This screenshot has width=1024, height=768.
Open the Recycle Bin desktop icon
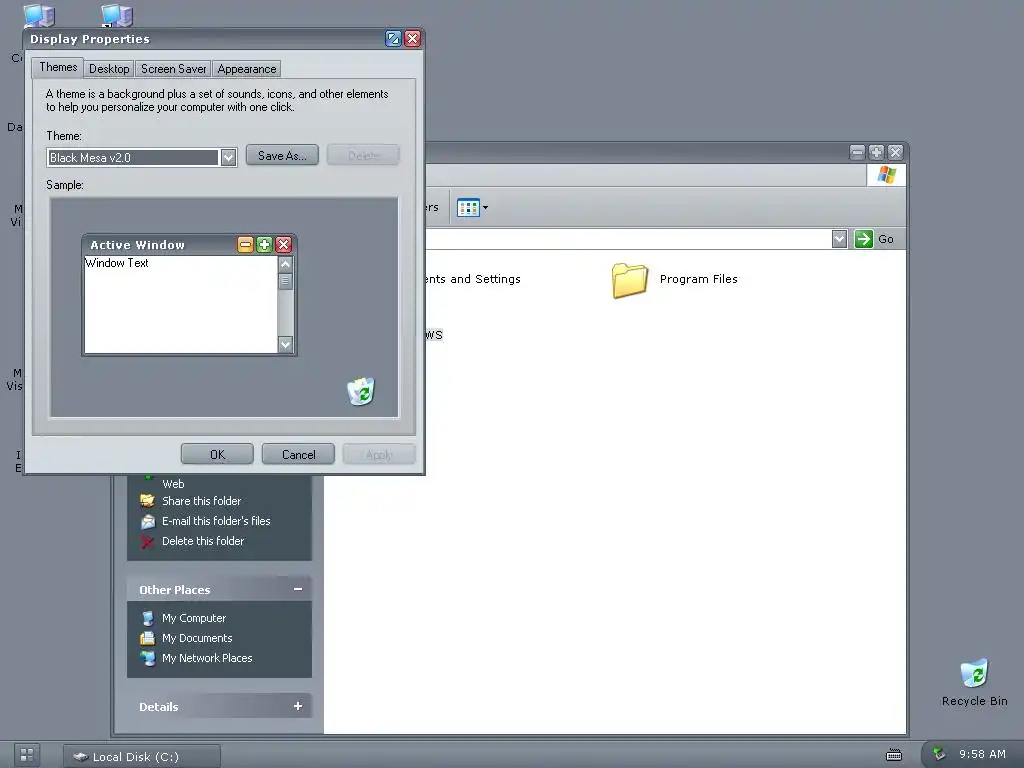click(974, 674)
